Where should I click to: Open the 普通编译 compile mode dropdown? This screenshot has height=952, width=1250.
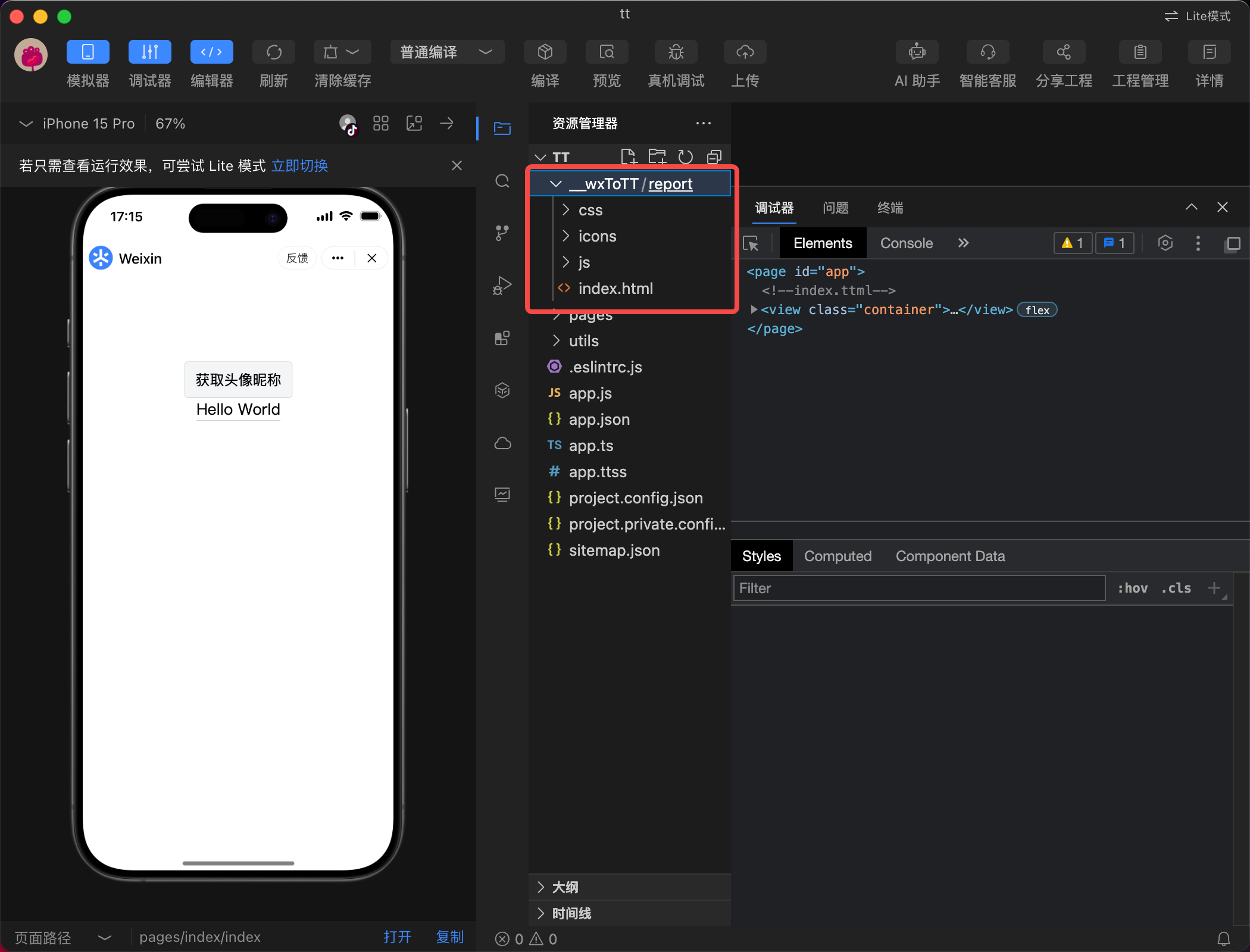tap(446, 52)
